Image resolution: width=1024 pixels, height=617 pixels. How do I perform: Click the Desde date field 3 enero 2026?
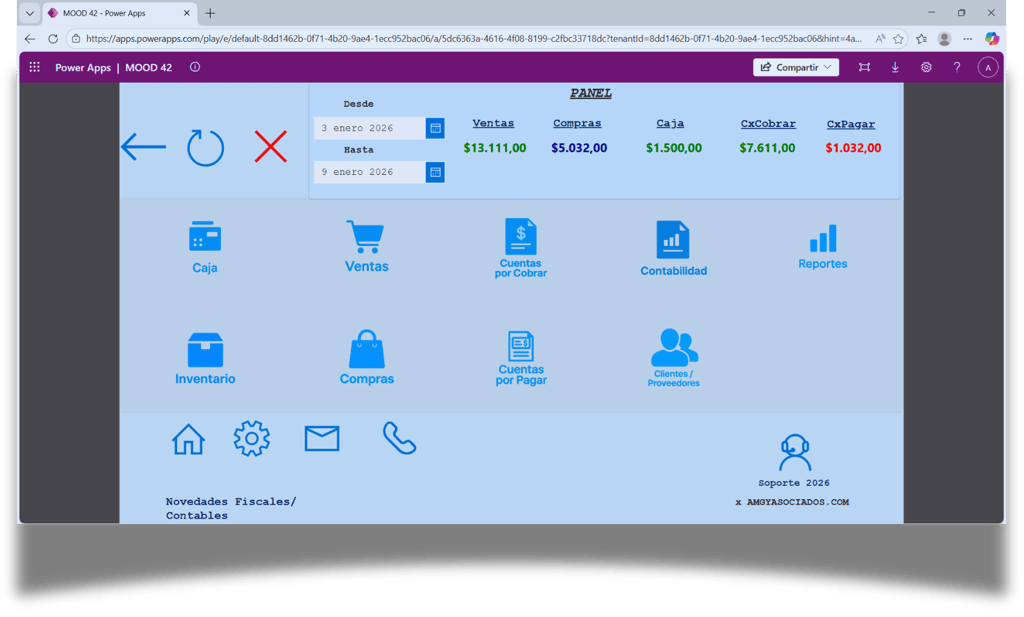370,128
